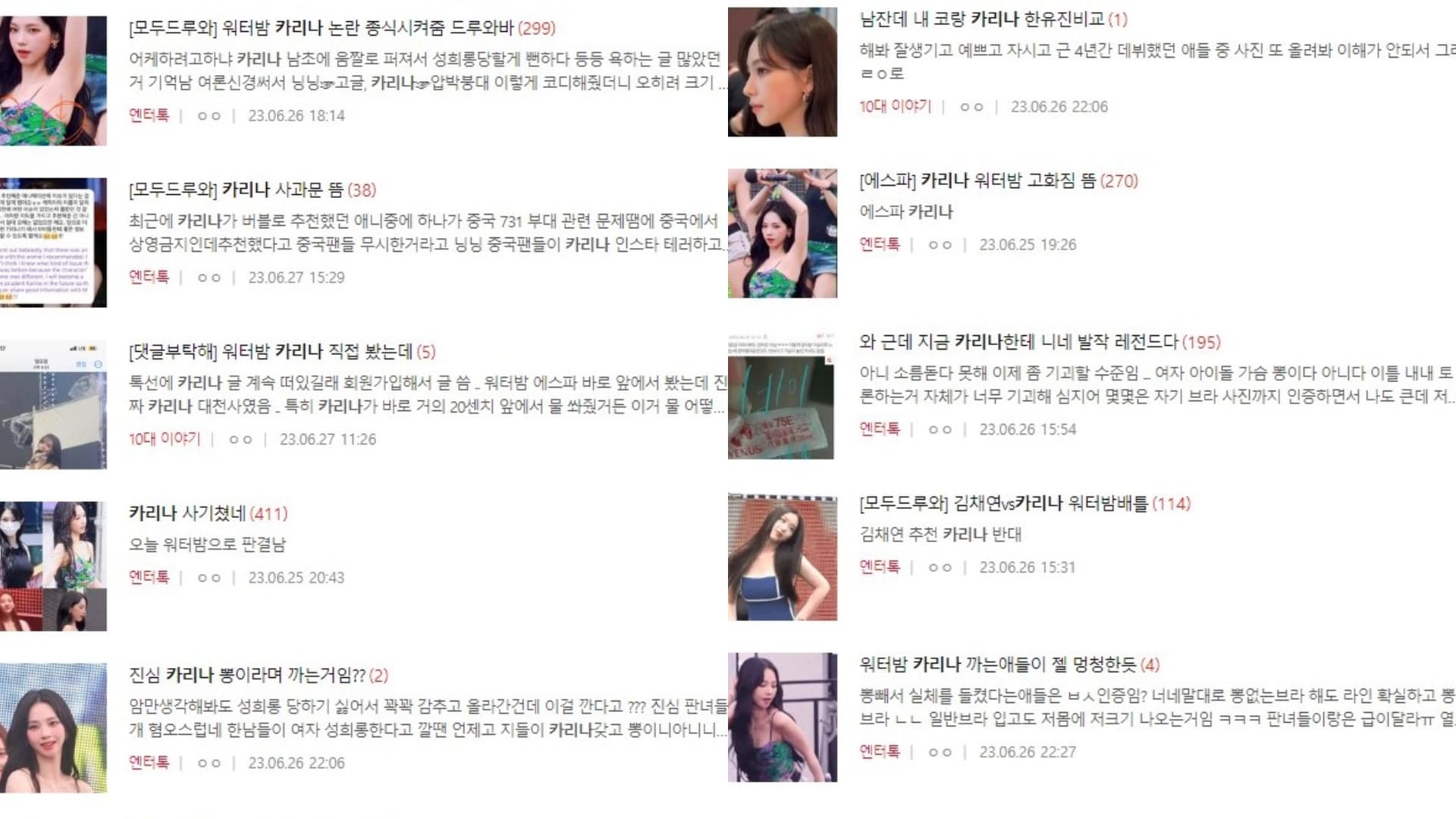Viewport: 1456px width, 819px height.
Task: Click thumbnail of the apology text screenshot post
Action: point(53,243)
